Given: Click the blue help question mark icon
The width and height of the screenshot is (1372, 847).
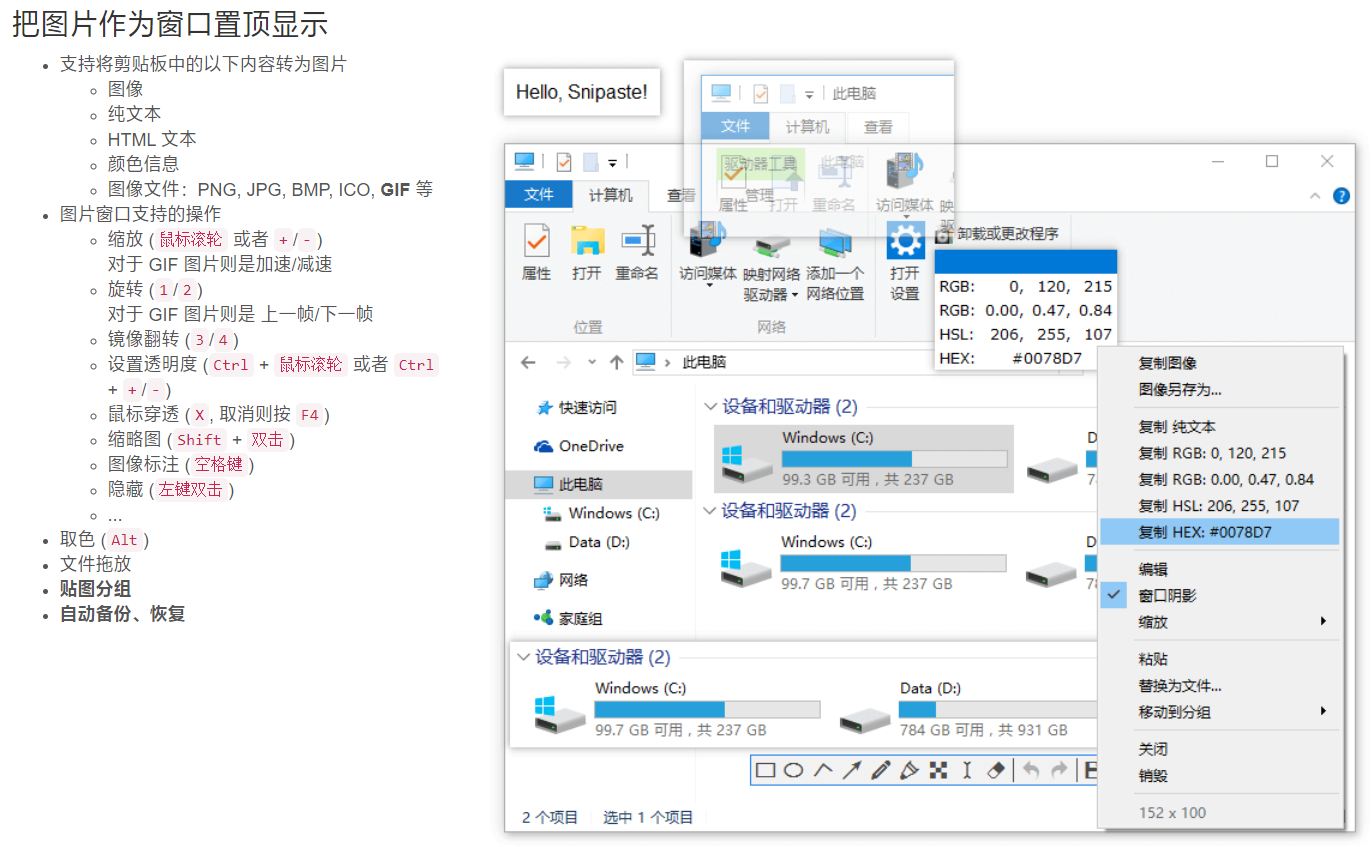Looking at the screenshot, I should [1342, 196].
